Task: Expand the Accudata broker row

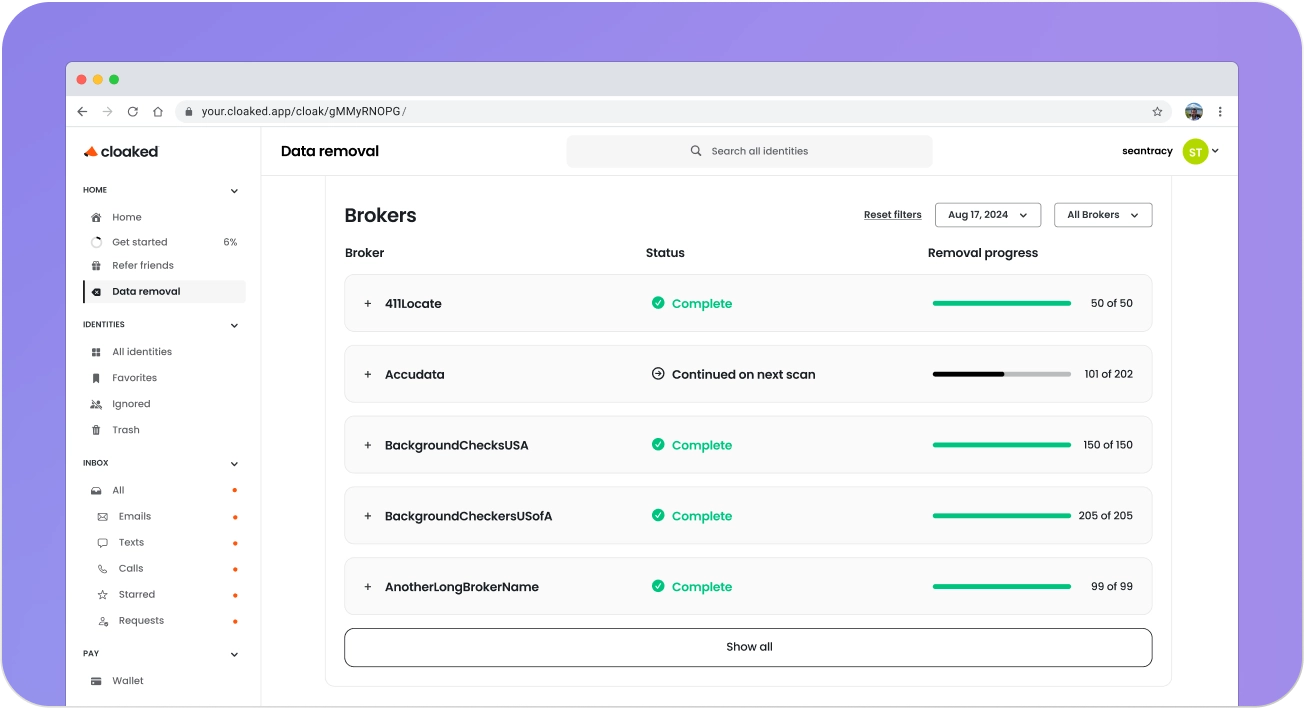Action: (366, 374)
